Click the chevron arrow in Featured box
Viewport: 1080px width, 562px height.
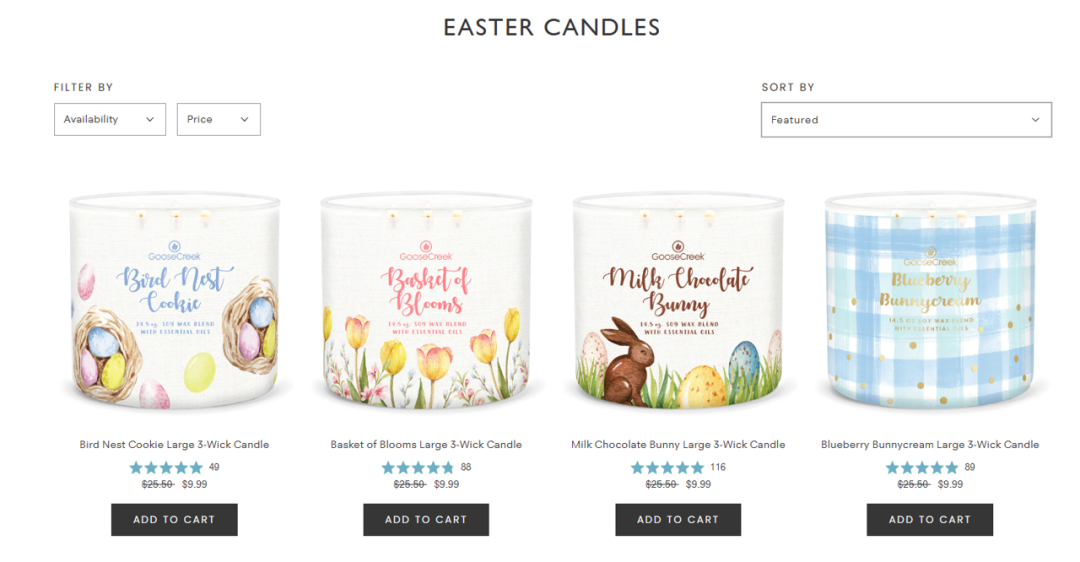tap(1035, 120)
